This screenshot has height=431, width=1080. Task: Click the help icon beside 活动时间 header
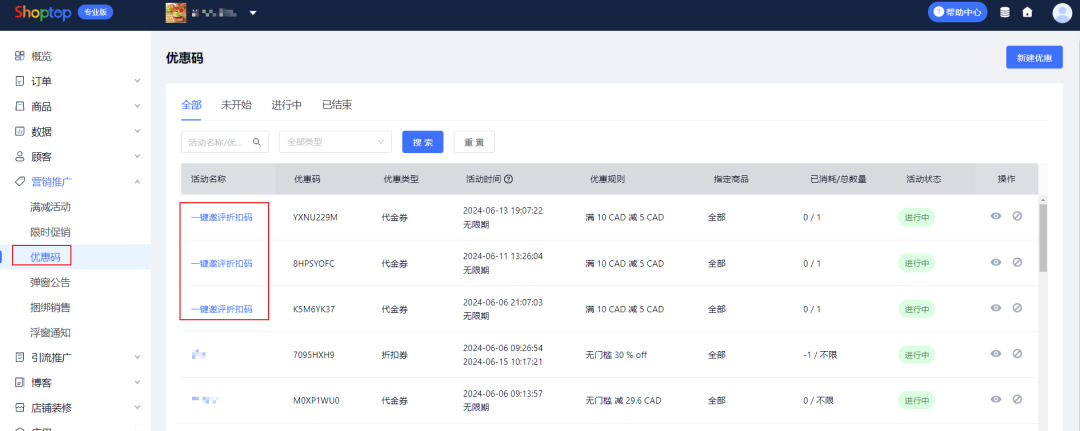pyautogui.click(x=509, y=179)
